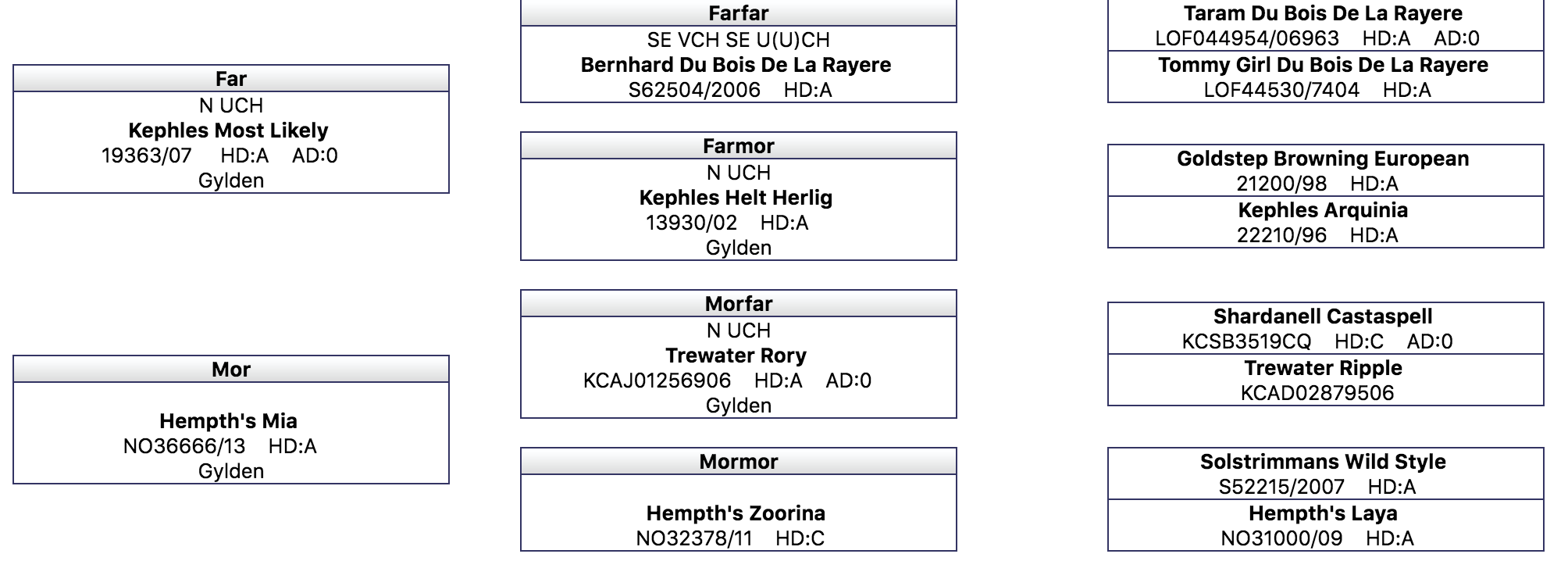Click the Farfar header bar

[739, 13]
